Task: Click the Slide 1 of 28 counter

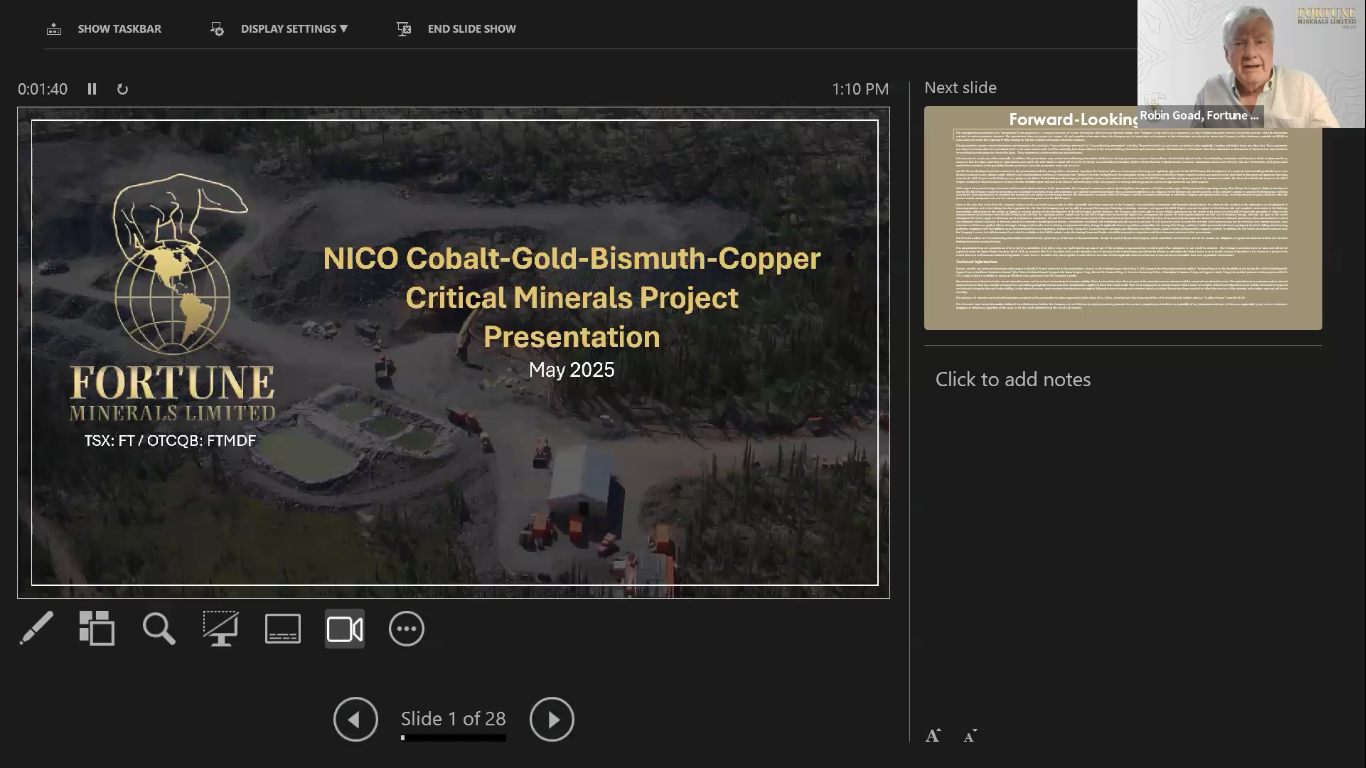Action: click(453, 719)
